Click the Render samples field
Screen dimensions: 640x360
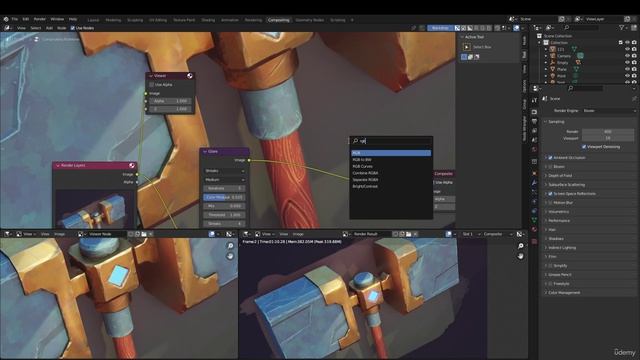608,131
